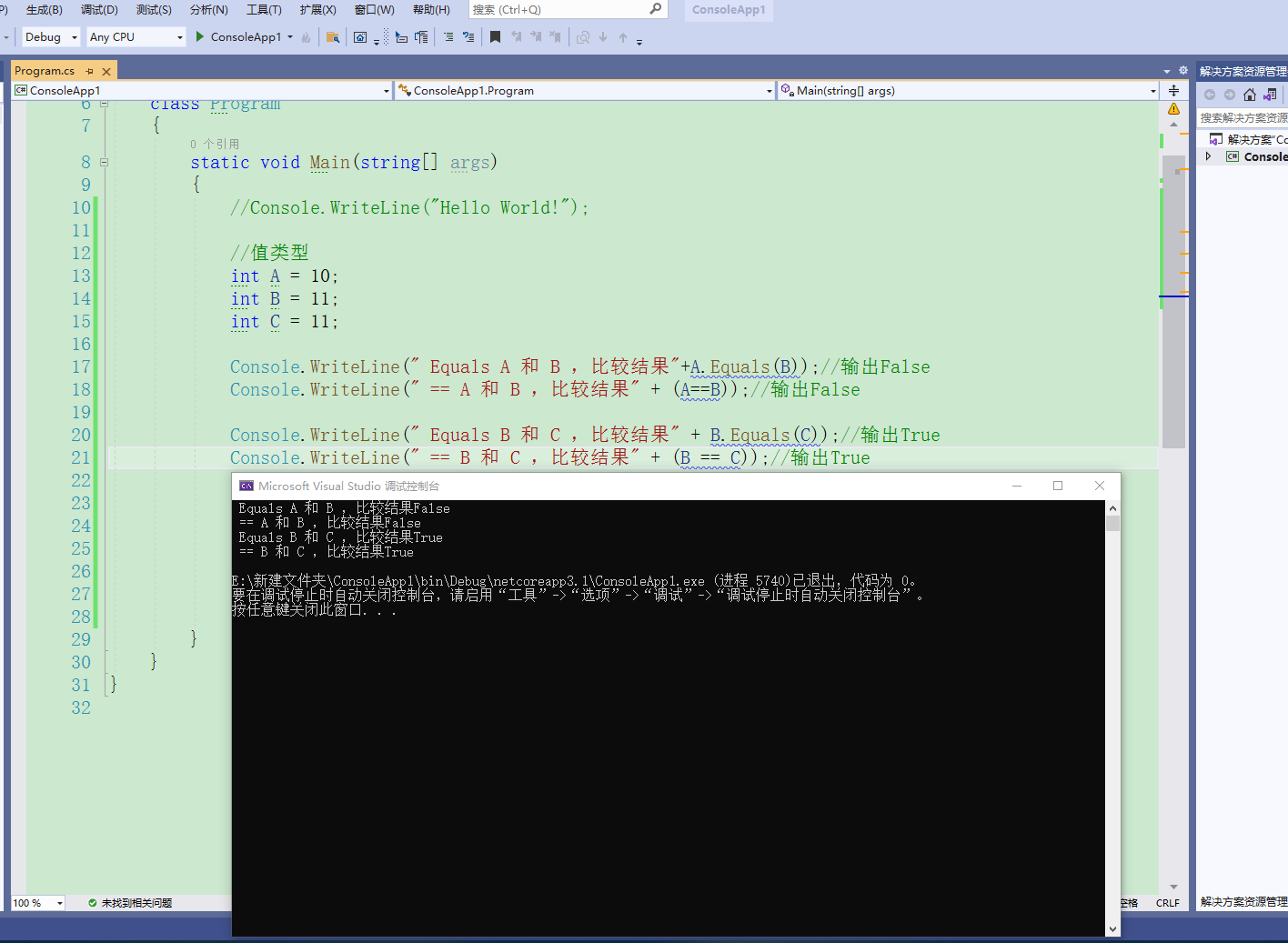Open toolbar overflow options at toolbar end
The width and height of the screenshot is (1288, 943).
(639, 41)
